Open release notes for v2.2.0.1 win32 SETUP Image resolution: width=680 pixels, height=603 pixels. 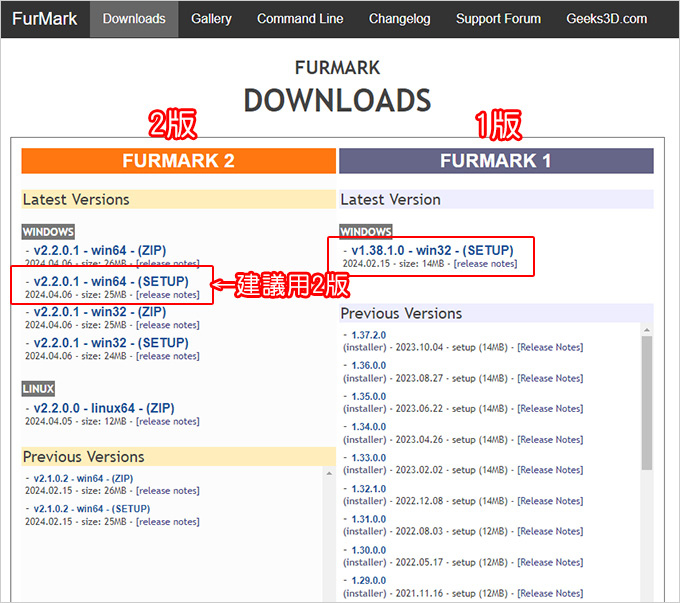tap(168, 356)
